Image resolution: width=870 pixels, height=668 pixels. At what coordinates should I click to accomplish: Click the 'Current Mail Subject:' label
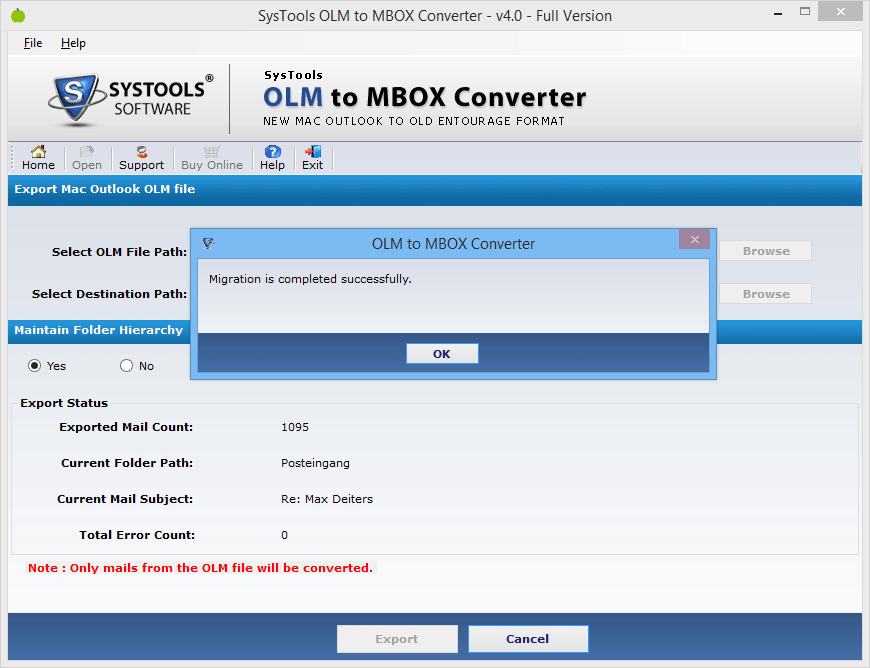(125, 499)
